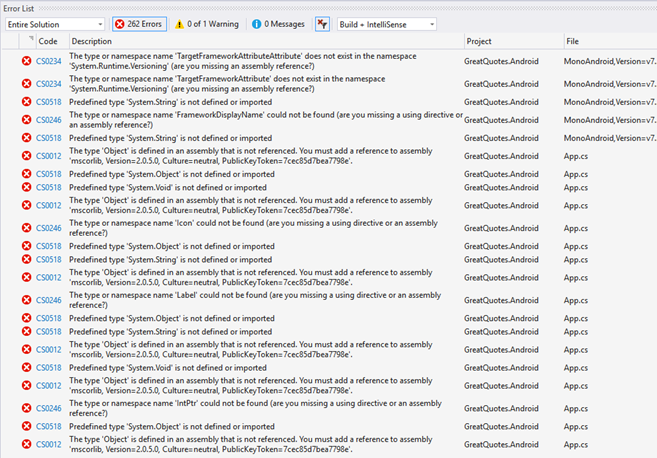
Task: Sort errors by the File column header
Action: coord(572,41)
